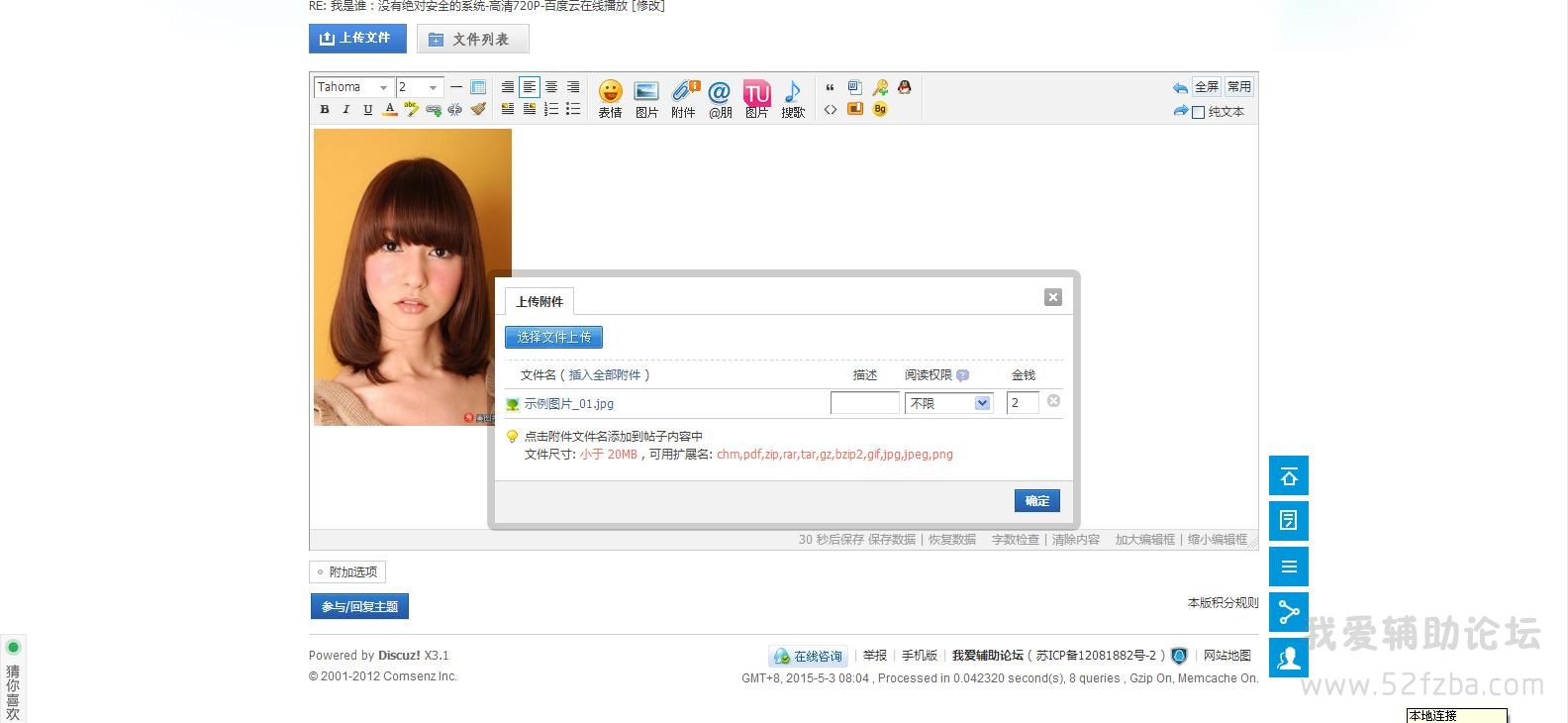Viewport: 1568px width, 723px height.
Task: Click the read permission help icon
Action: click(x=962, y=375)
